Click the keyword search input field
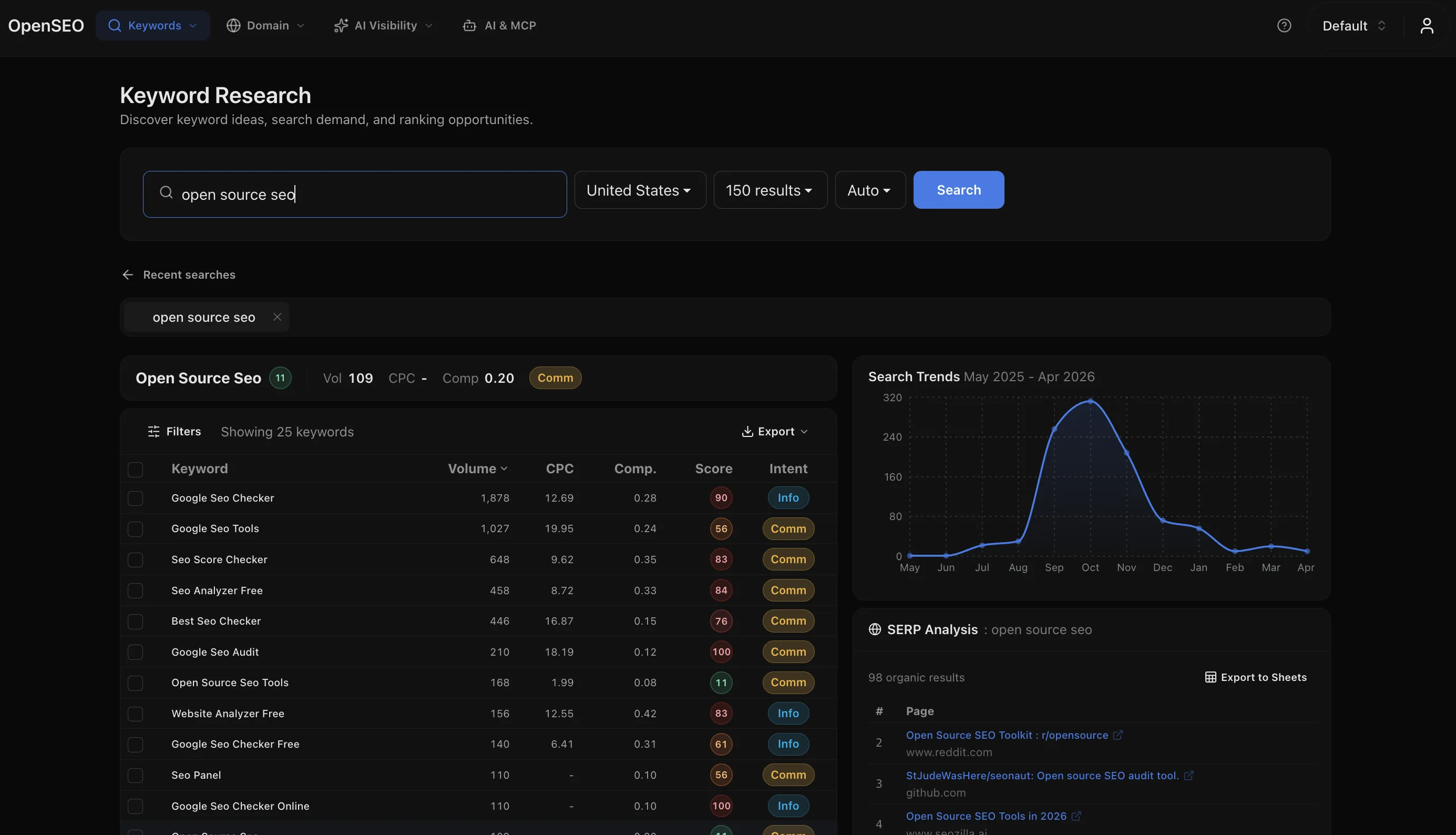The height and width of the screenshot is (835, 1456). (x=355, y=194)
